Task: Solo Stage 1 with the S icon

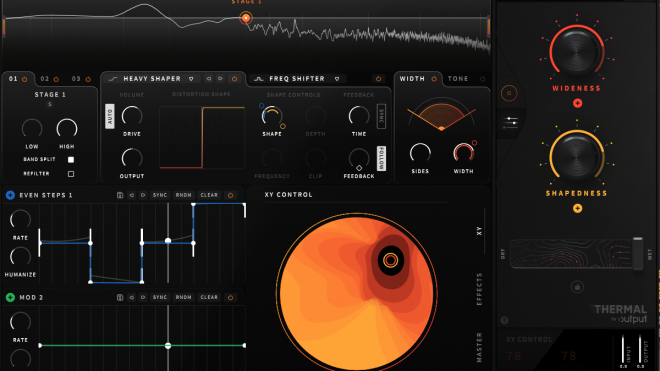Action: 50,104
